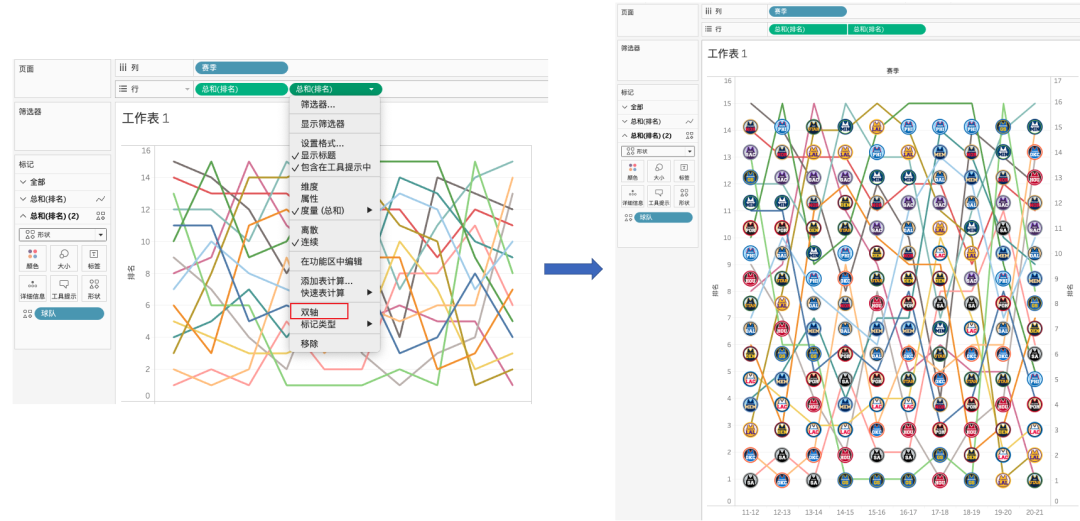1080x521 pixels.
Task: Open 标记类型 submenu in context menu
Action: click(334, 324)
